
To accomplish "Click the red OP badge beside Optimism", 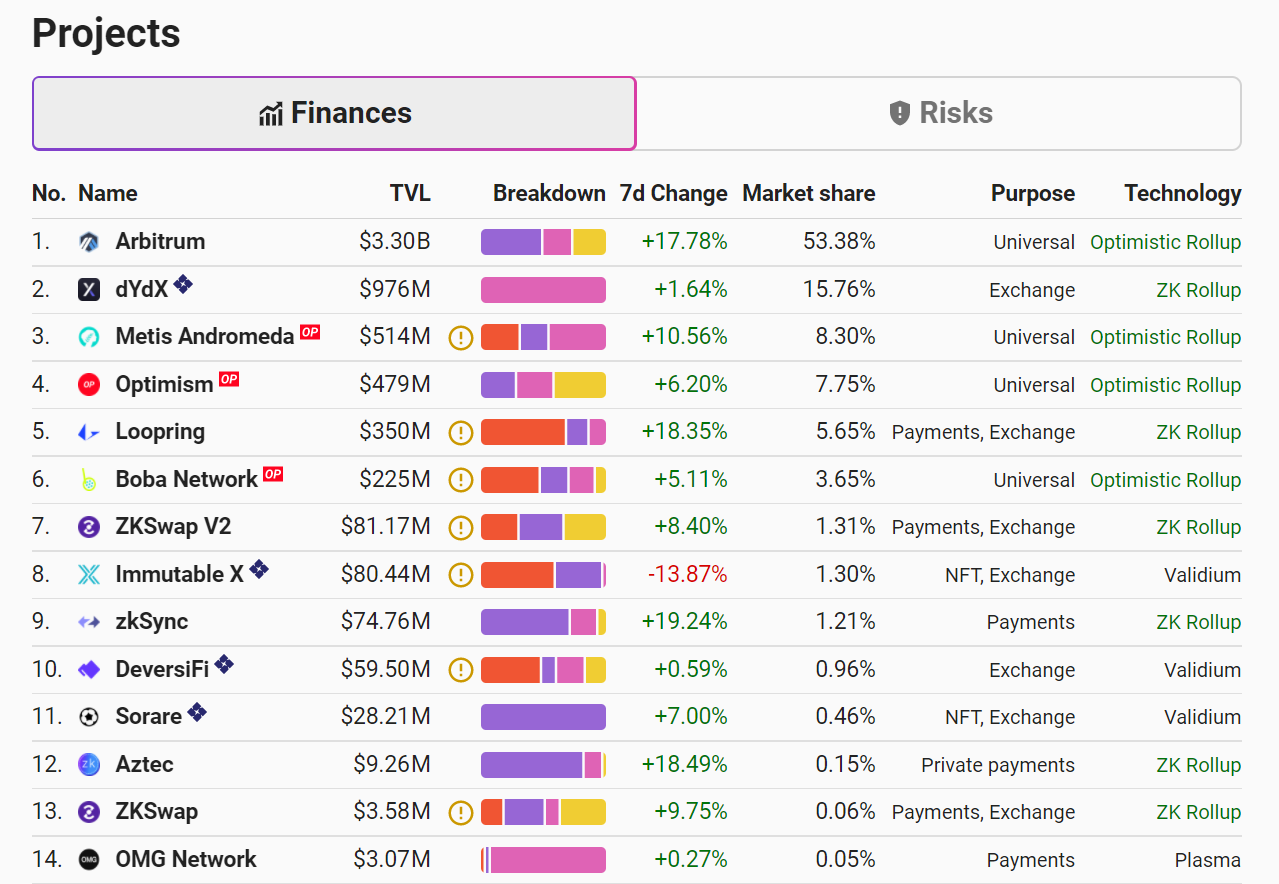I will coord(229,379).
